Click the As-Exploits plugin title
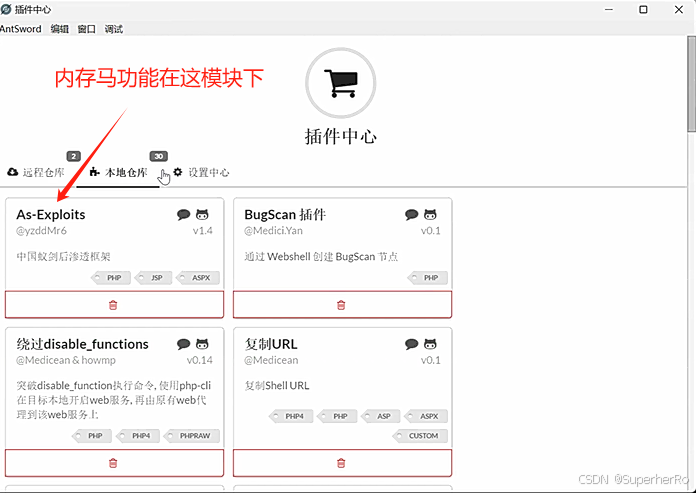Image resolution: width=696 pixels, height=493 pixels. 51,215
